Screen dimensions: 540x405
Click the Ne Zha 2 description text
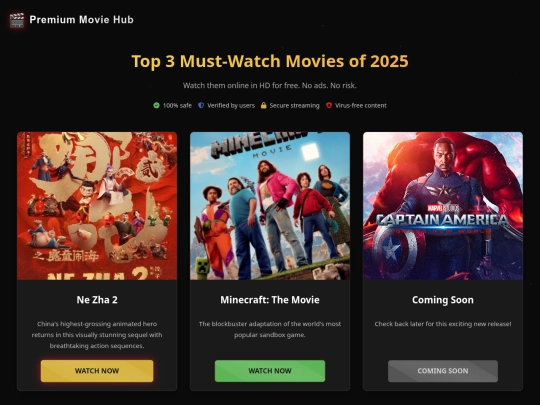coord(97,335)
